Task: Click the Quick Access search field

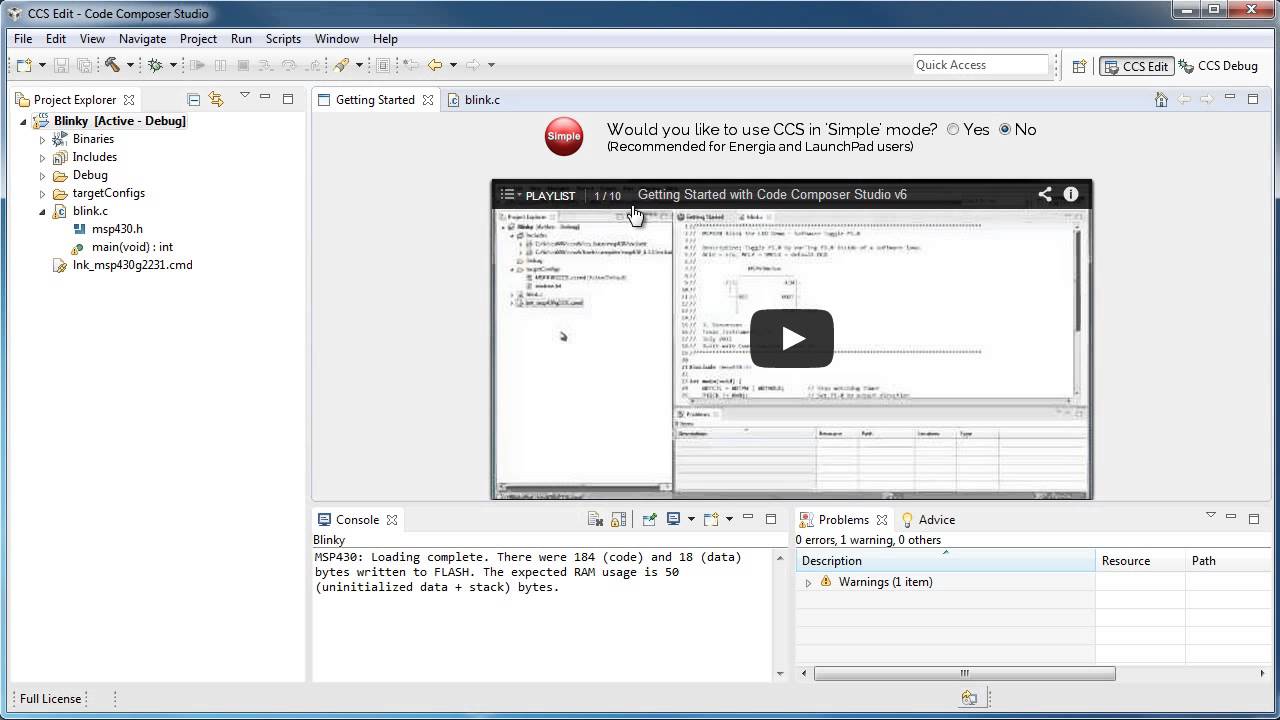Action: (x=980, y=65)
